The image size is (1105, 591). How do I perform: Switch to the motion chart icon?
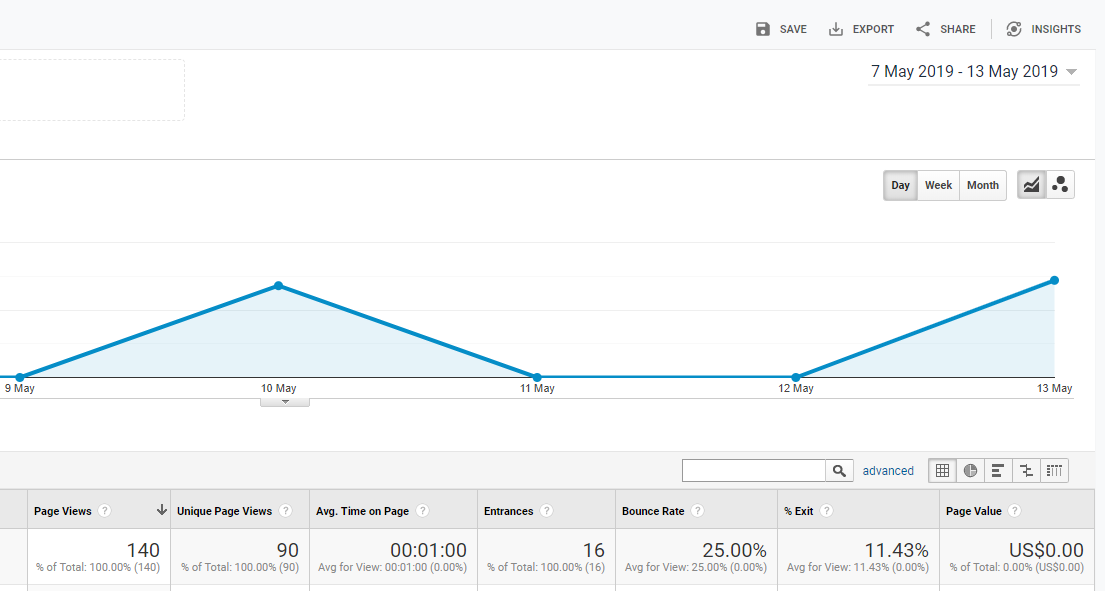[x=1060, y=185]
